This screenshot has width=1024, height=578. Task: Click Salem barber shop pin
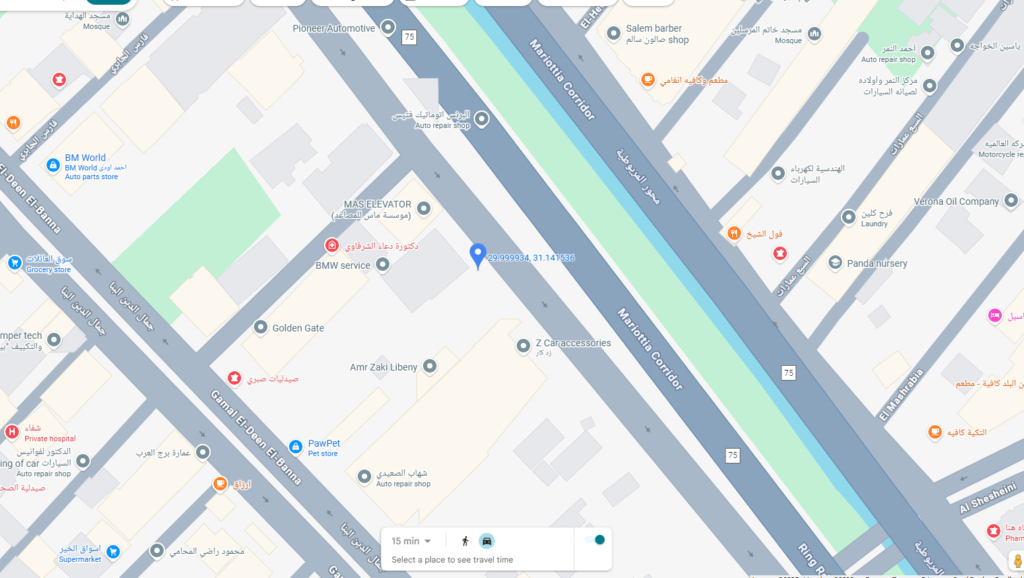coord(614,33)
